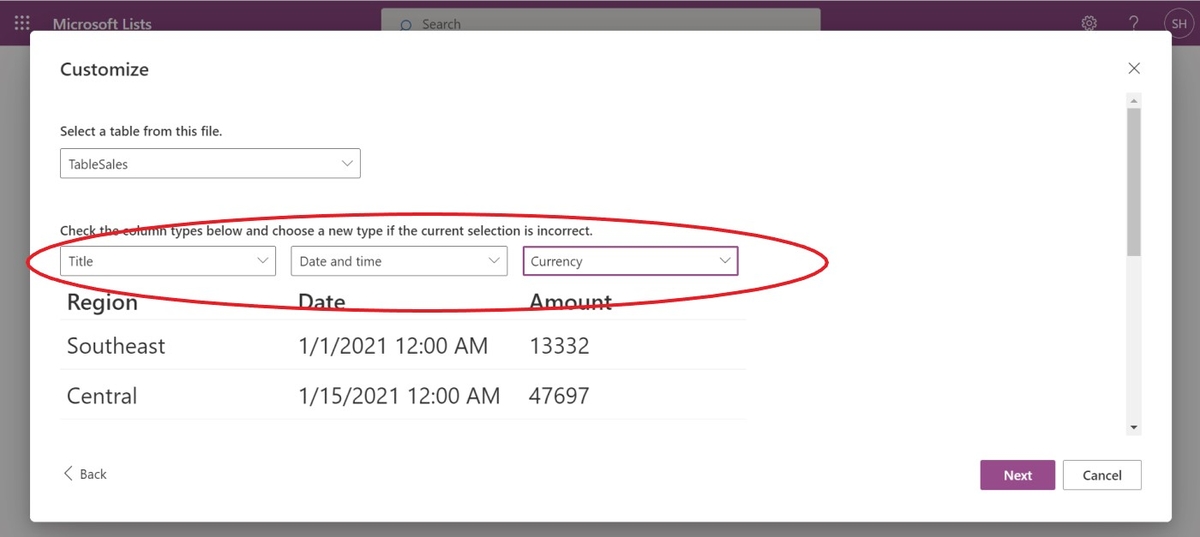
Task: Click the 47697 amount value
Action: click(559, 396)
